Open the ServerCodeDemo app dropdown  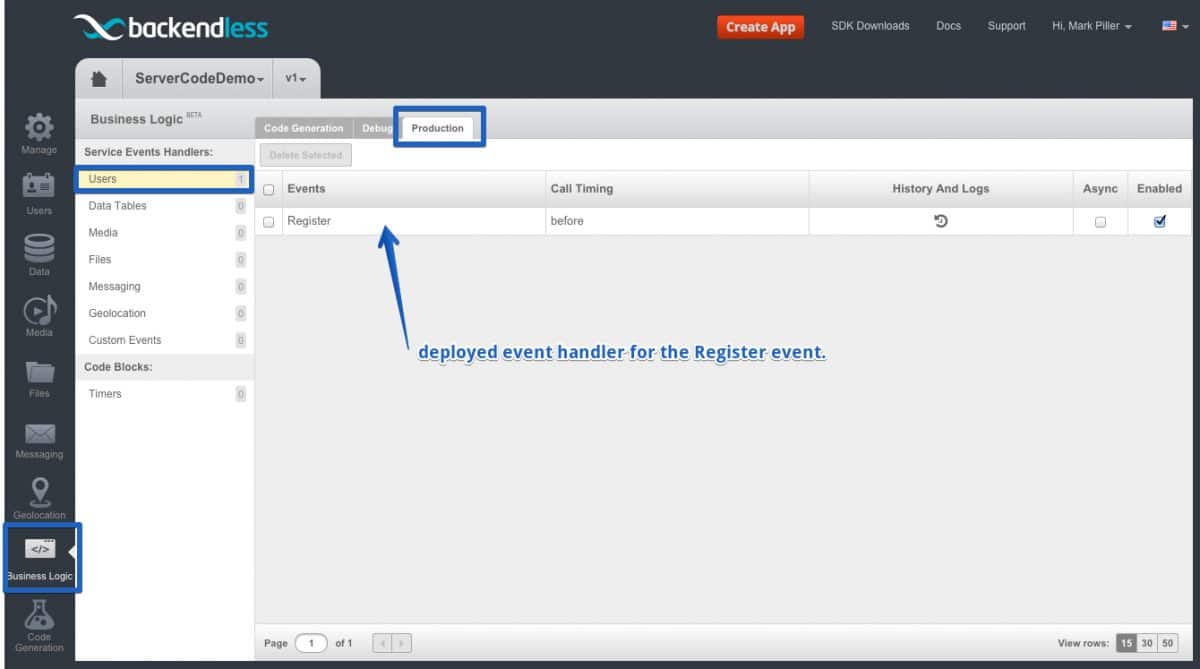pyautogui.click(x=199, y=79)
